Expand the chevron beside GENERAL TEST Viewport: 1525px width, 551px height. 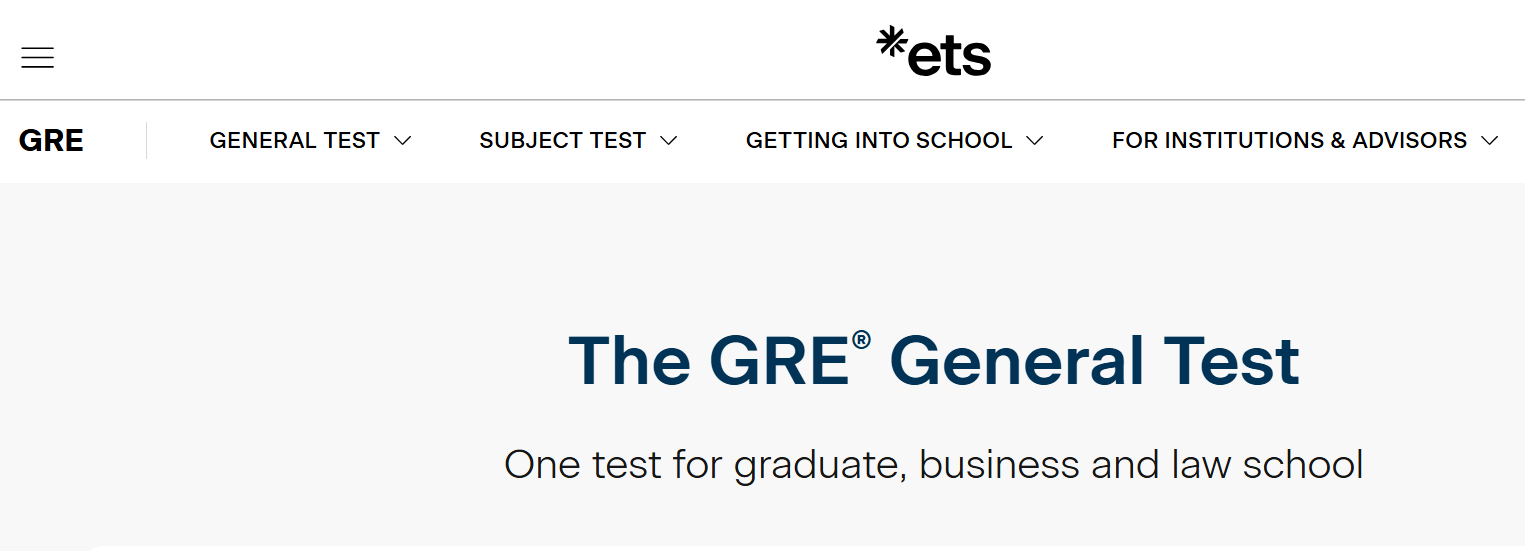coord(403,141)
